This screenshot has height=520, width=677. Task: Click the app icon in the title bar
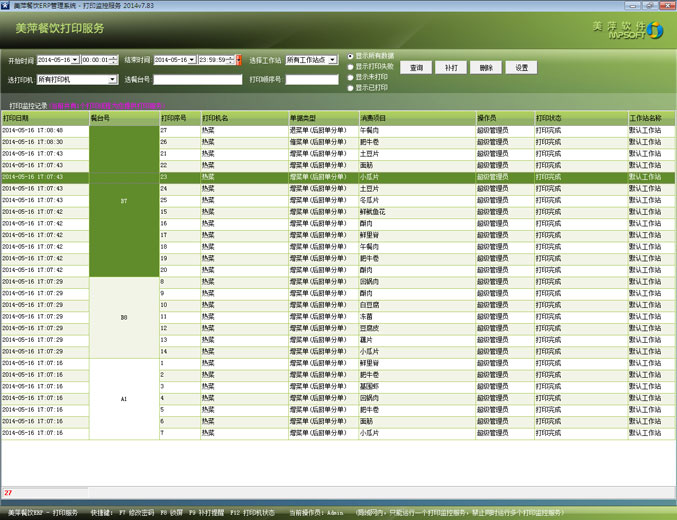[x=5, y=5]
